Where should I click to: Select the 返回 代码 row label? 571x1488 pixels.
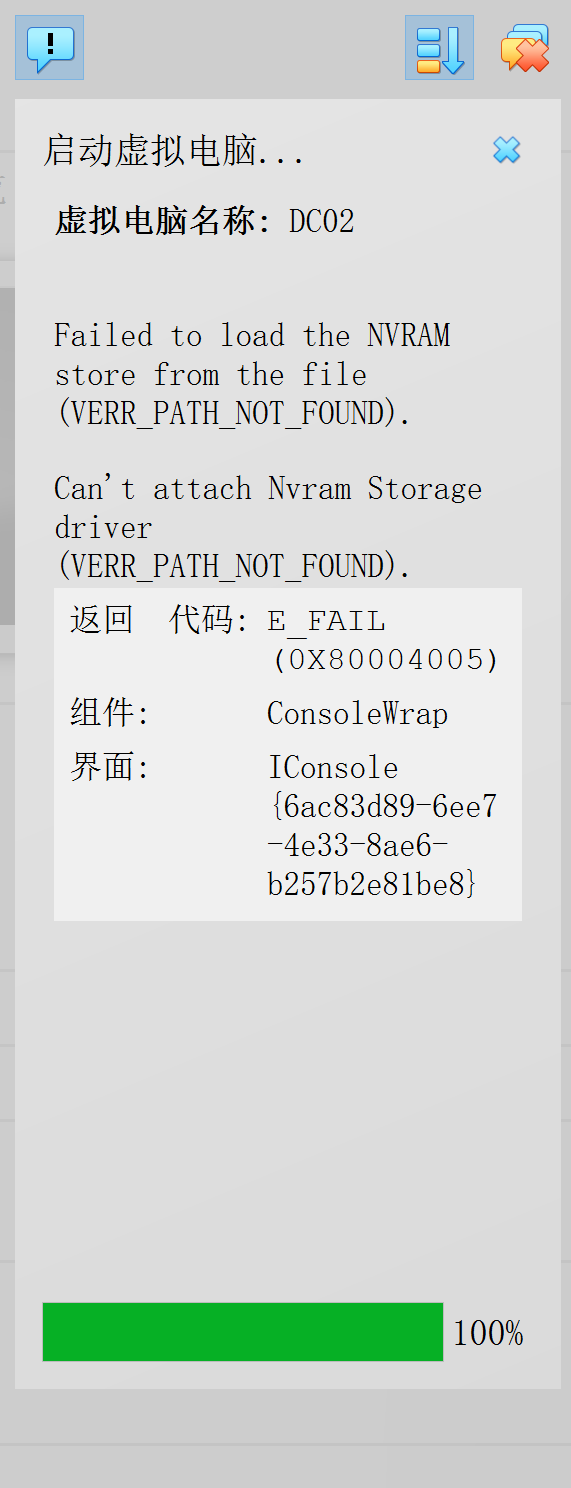coord(159,620)
